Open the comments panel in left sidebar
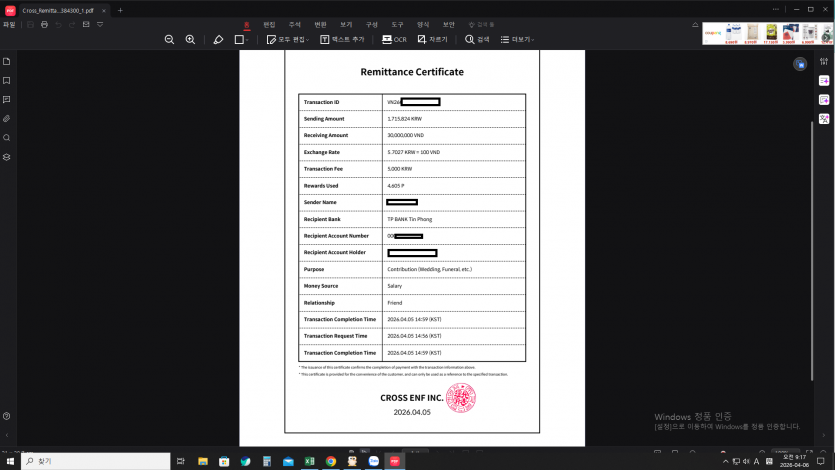This screenshot has width=835, height=470. click(x=7, y=100)
